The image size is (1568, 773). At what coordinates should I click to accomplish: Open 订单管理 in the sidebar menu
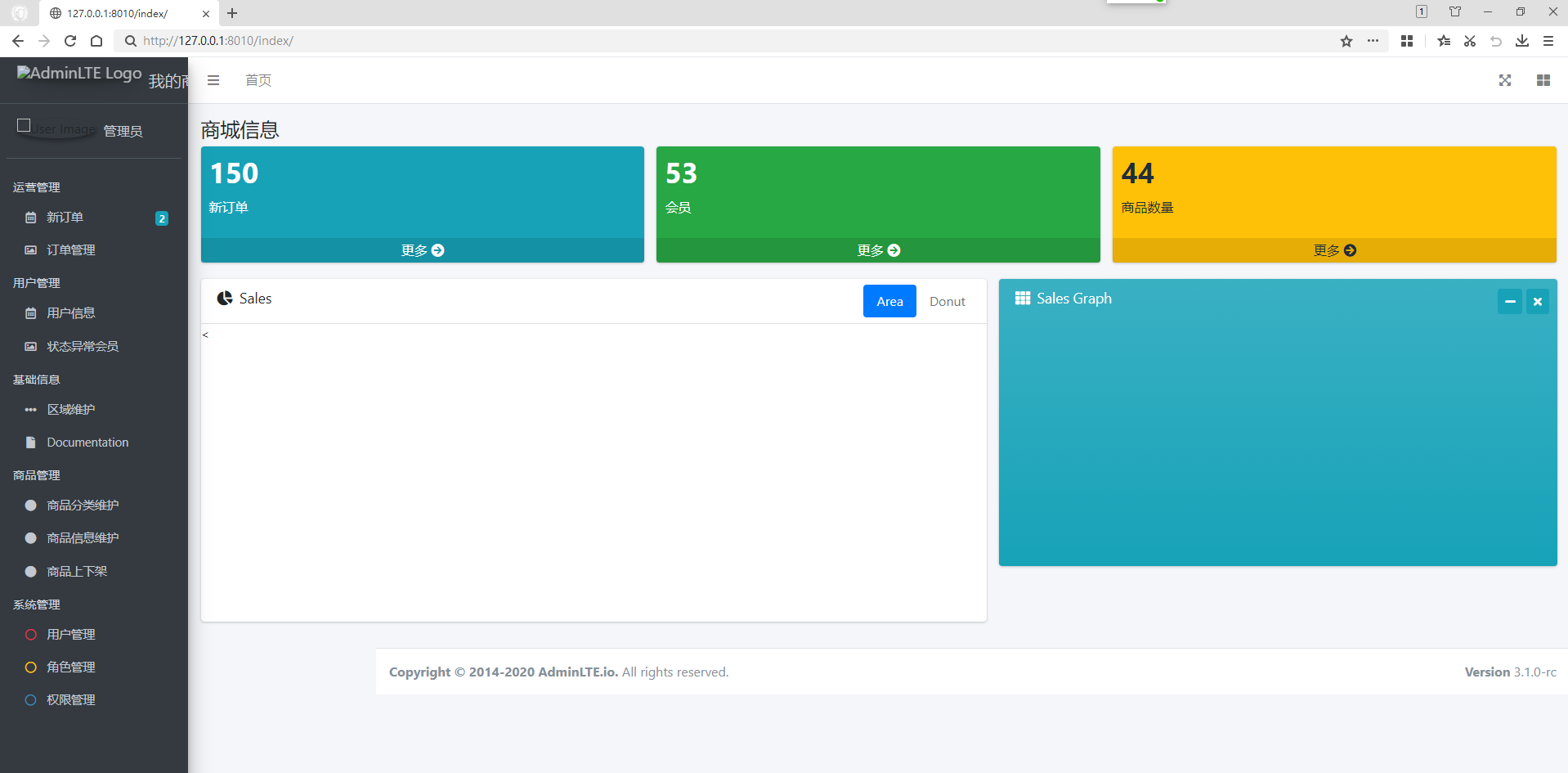[x=93, y=250]
